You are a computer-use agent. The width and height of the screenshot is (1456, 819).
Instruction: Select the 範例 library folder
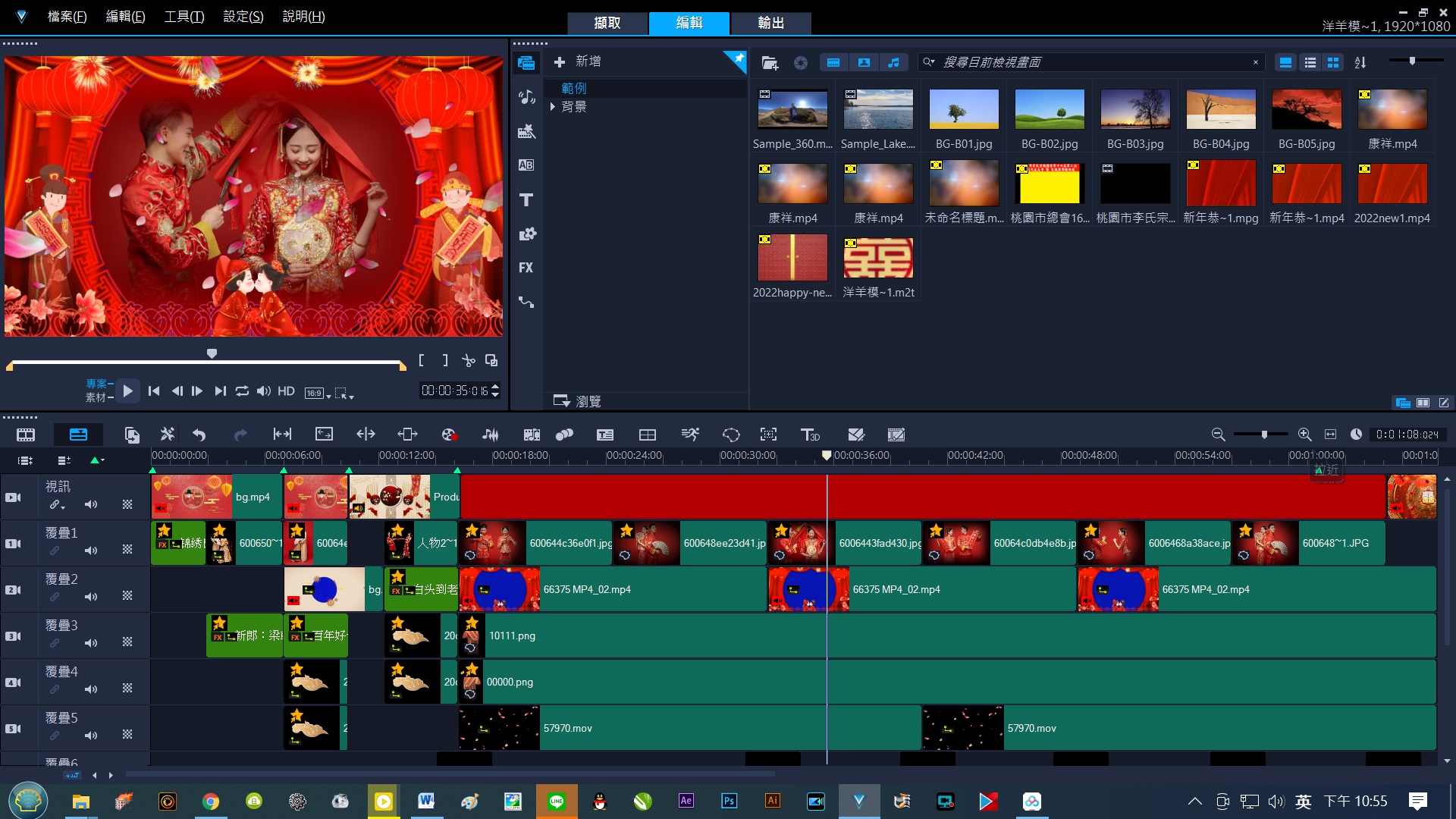click(574, 88)
